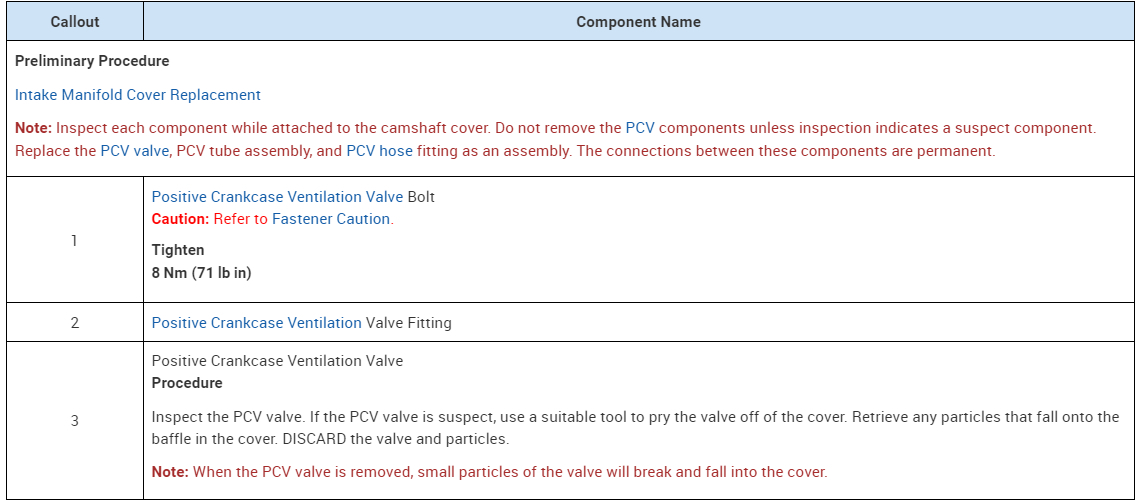This screenshot has width=1143, height=500.
Task: Open the Fastener Caution link
Action: coord(332,219)
